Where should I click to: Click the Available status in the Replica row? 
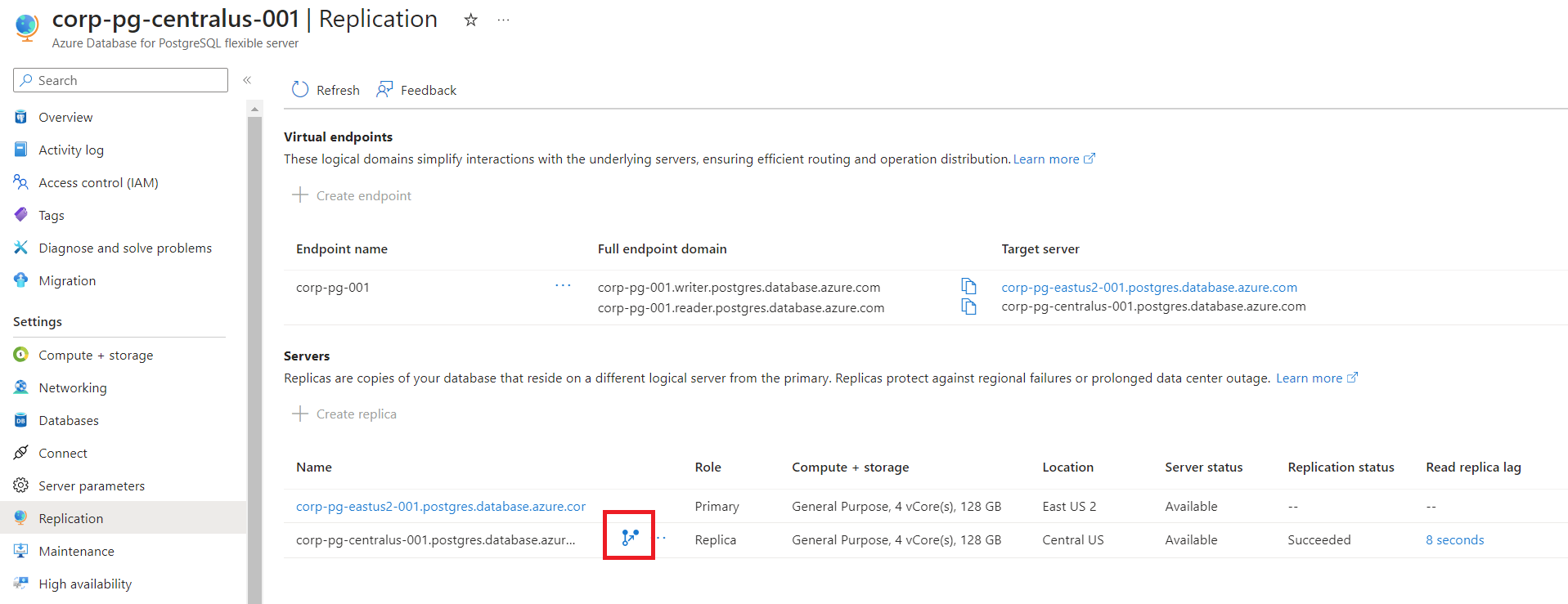tap(1191, 539)
